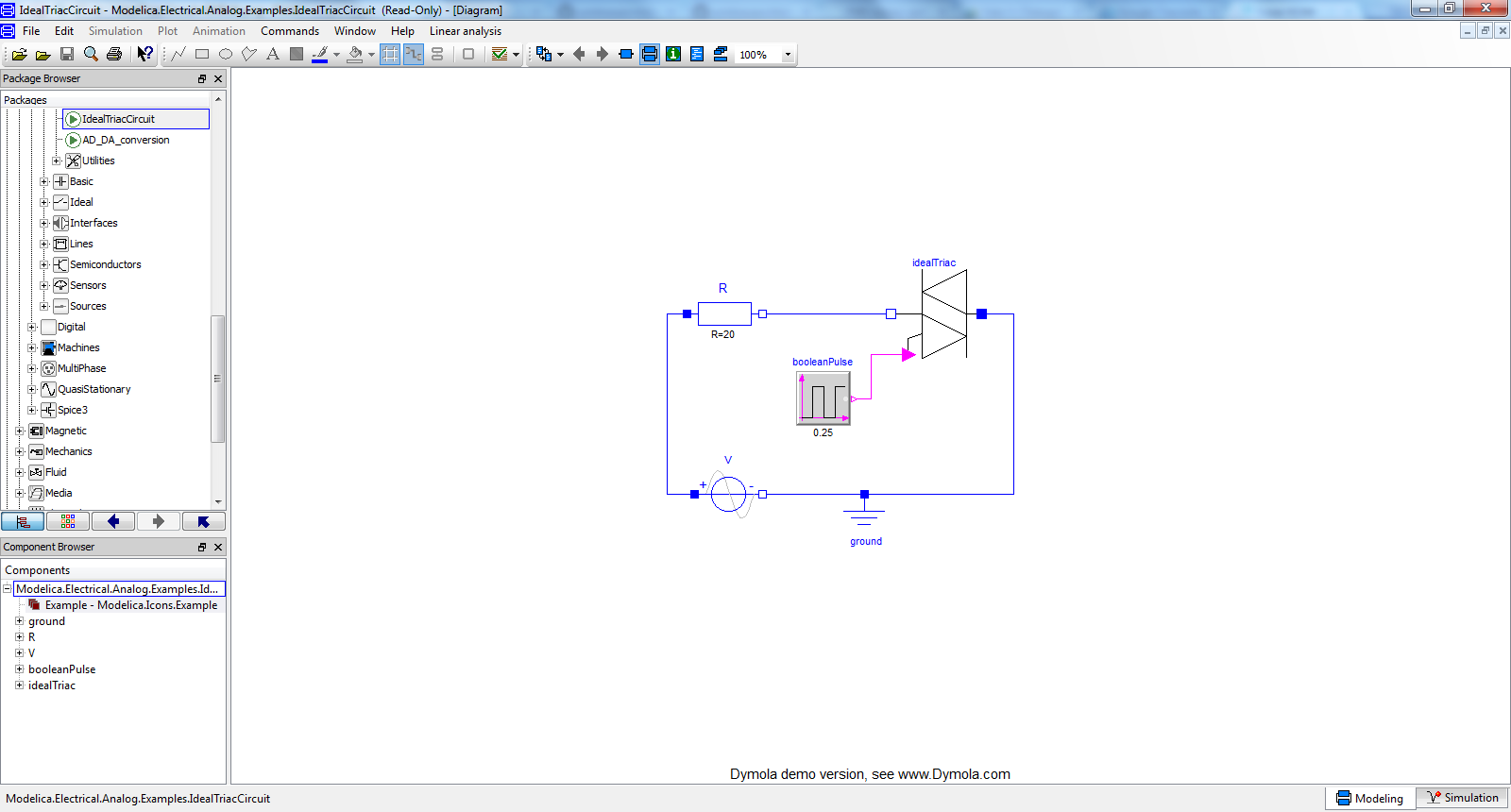The image size is (1511, 812).
Task: Open fill style dropdown arrow
Action: tap(371, 55)
